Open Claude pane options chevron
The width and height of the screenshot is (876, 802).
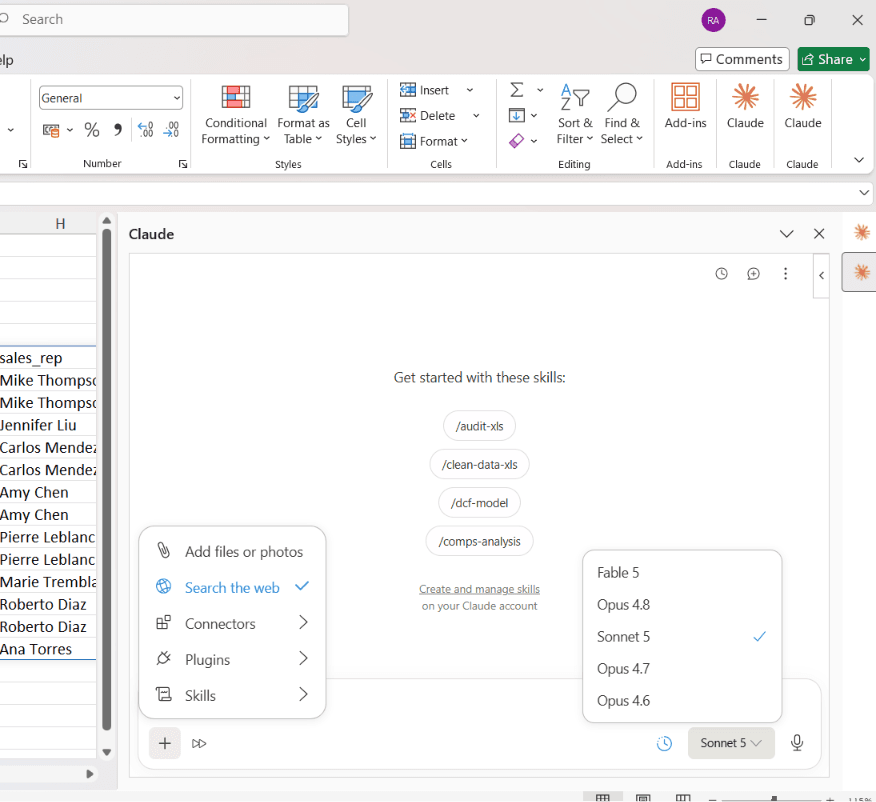click(786, 234)
